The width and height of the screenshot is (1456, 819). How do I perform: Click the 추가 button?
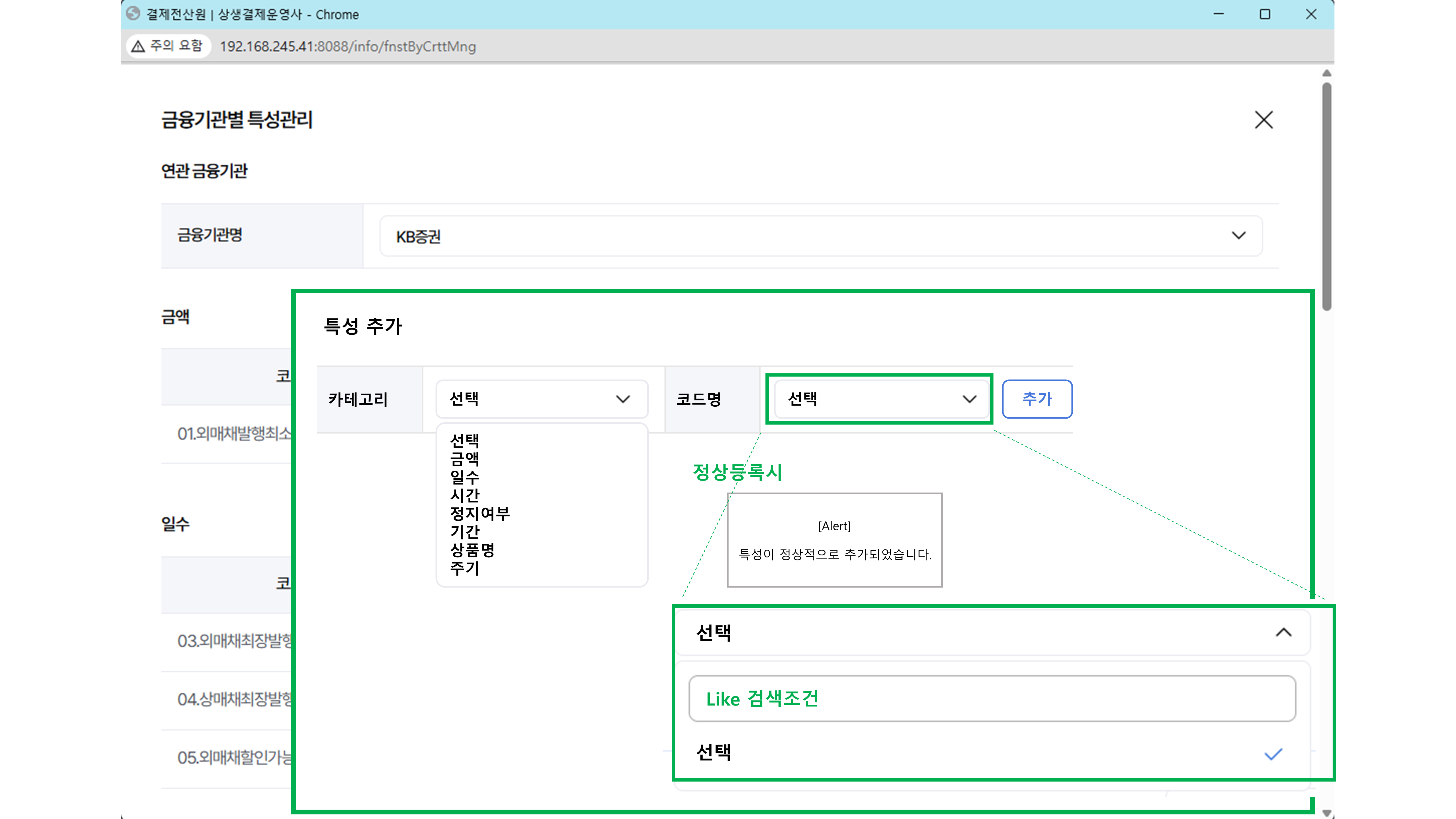coord(1037,399)
